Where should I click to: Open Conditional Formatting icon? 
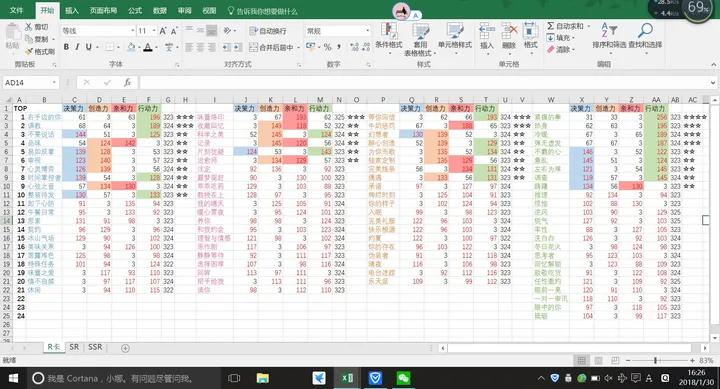pyautogui.click(x=389, y=31)
